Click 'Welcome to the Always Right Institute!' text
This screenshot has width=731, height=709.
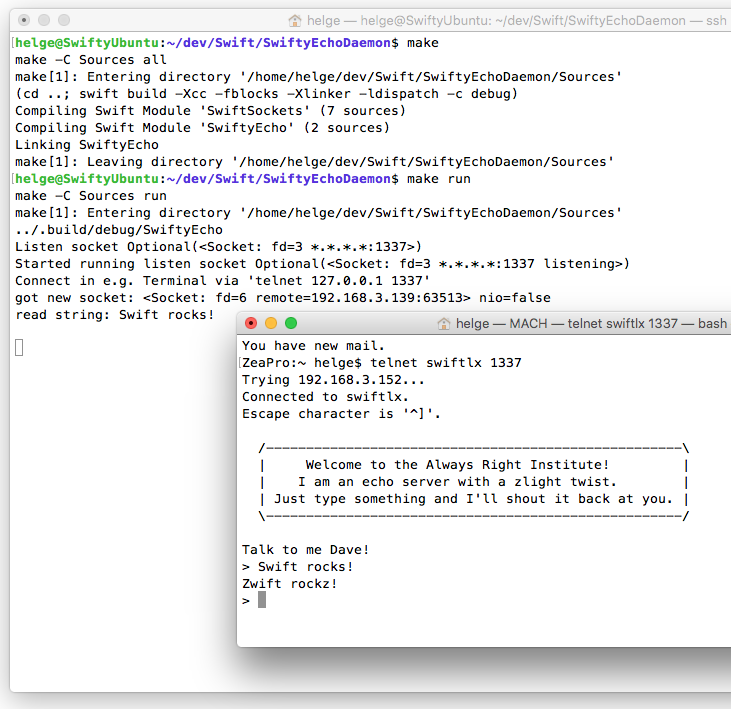[x=457, y=465]
